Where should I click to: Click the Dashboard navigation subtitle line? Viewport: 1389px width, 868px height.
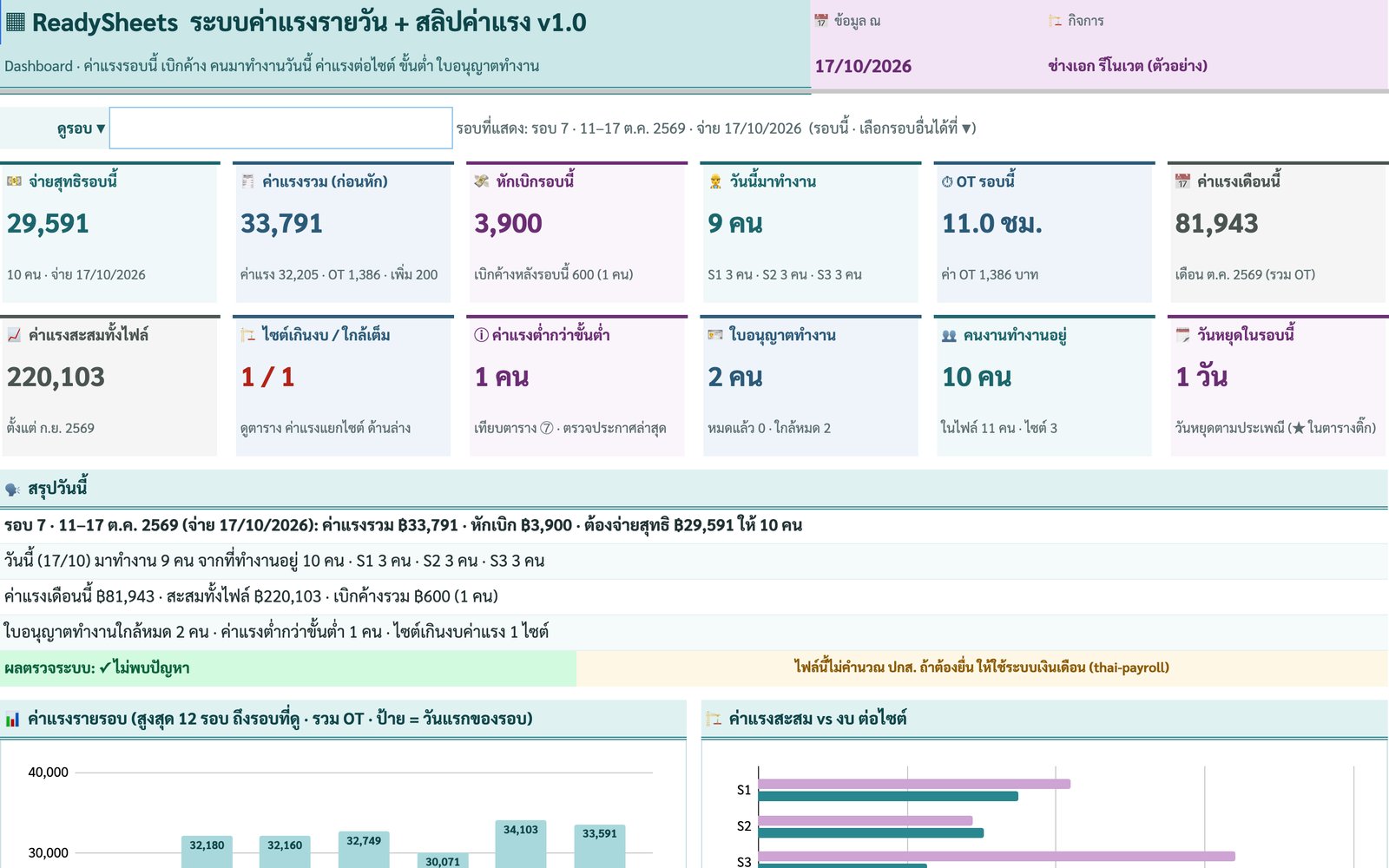click(x=272, y=66)
